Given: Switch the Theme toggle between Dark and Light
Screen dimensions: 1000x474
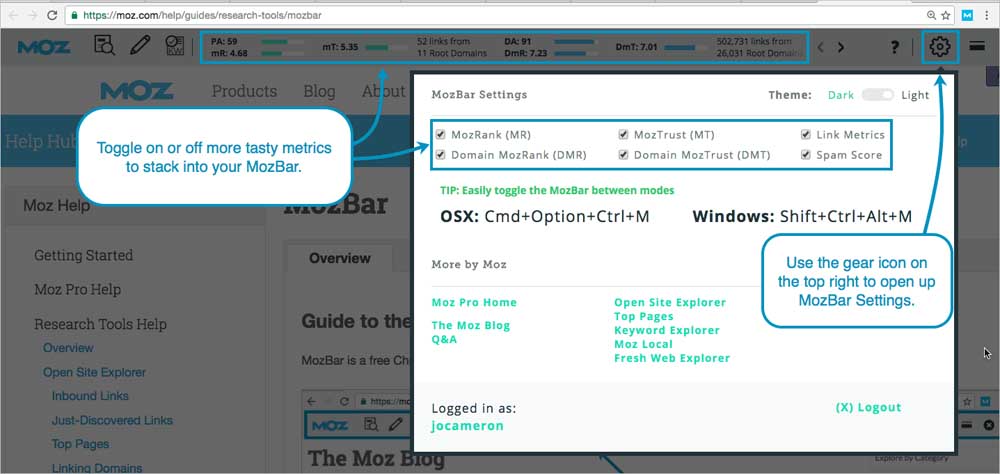Looking at the screenshot, I should point(878,95).
